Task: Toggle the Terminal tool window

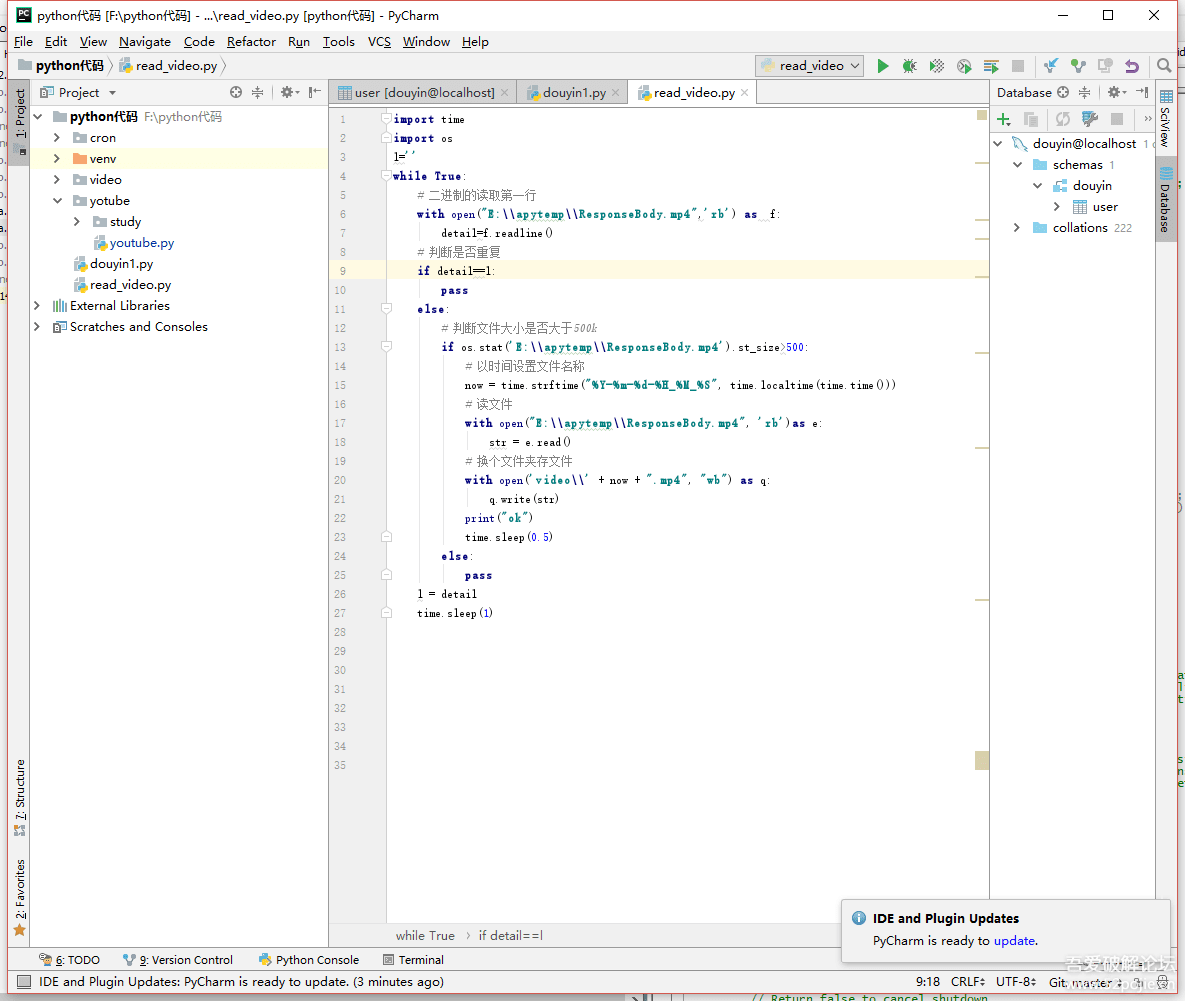Action: (413, 959)
